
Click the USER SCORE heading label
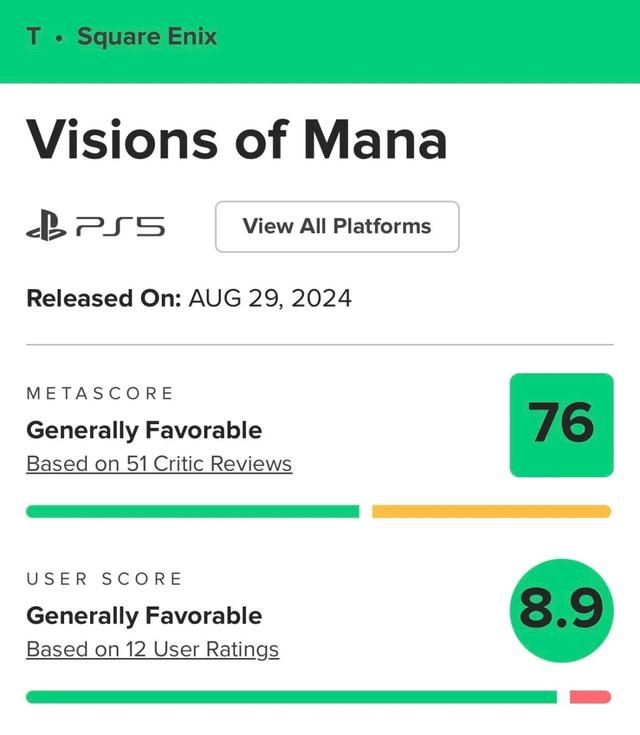click(x=105, y=579)
